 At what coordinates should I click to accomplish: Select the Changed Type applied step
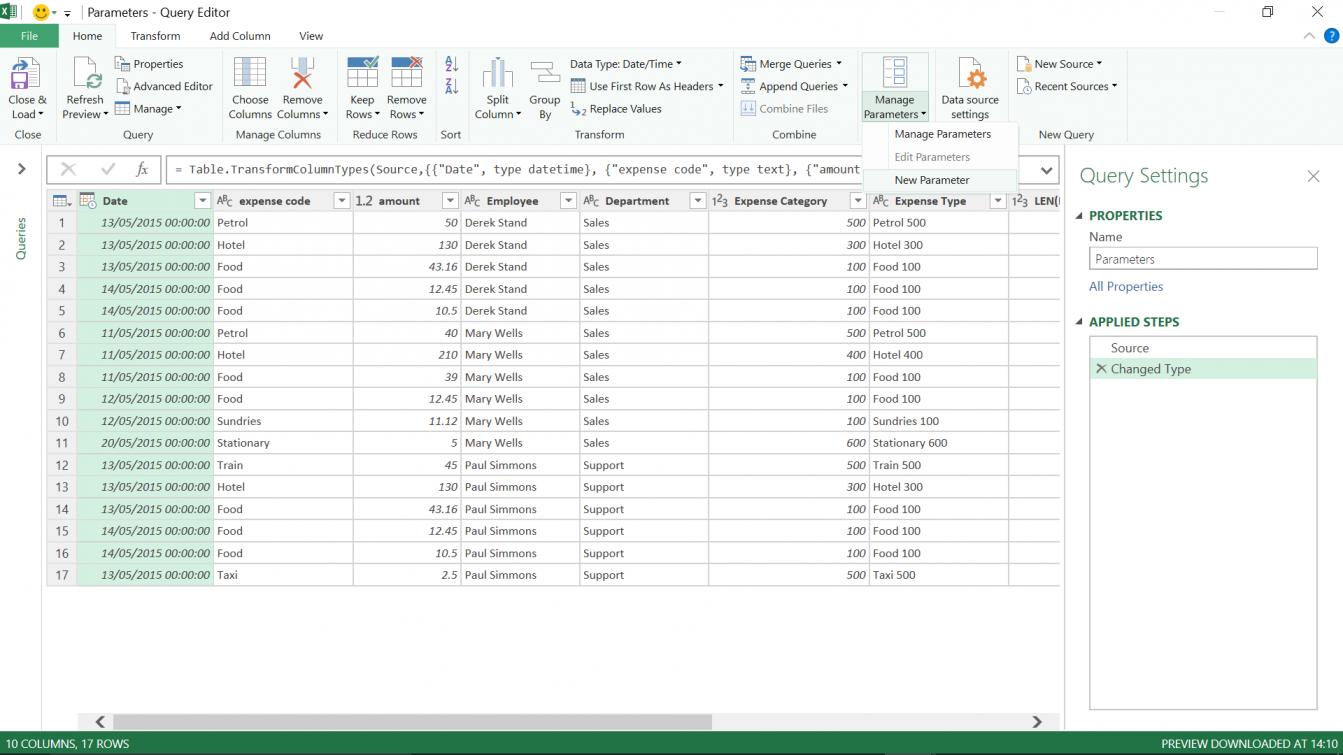pos(1203,369)
